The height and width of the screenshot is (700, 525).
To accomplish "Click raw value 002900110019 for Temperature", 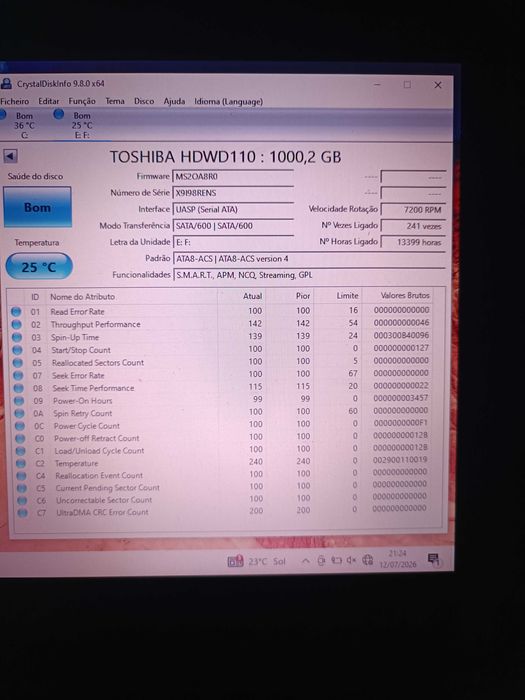I will point(400,459).
